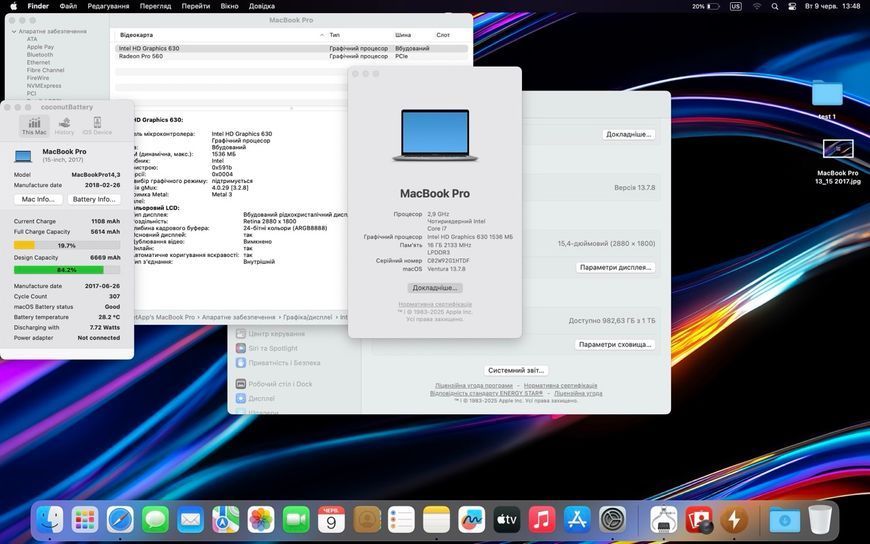The width and height of the screenshot is (870, 544).
Task: Open Довідка menu
Action: (x=262, y=6)
